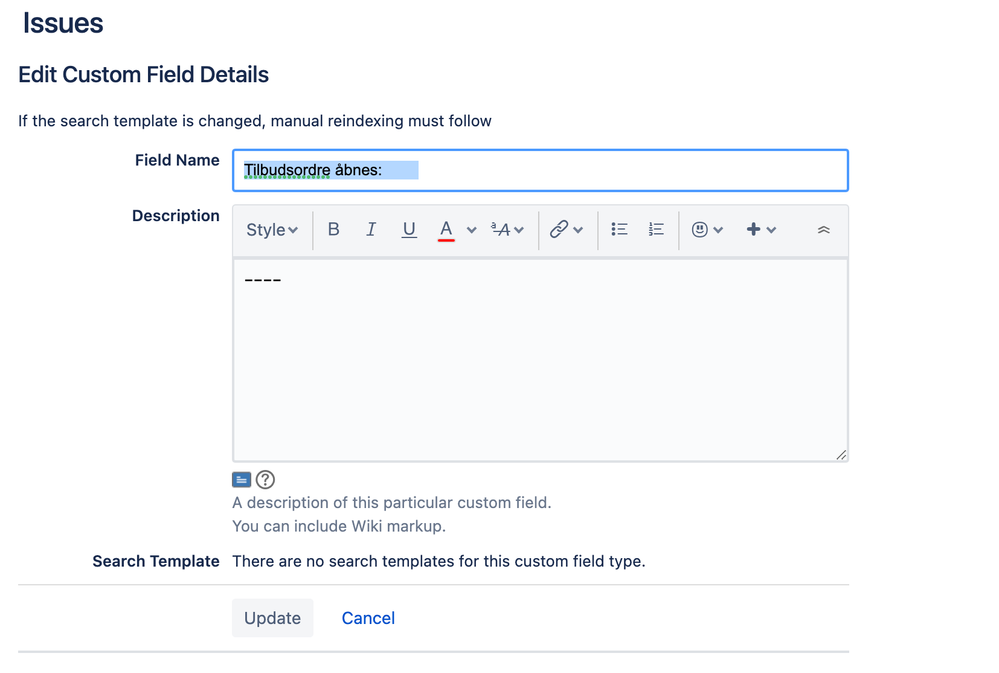This screenshot has height=673, width=999.
Task: Click the Cancel link
Action: (368, 618)
